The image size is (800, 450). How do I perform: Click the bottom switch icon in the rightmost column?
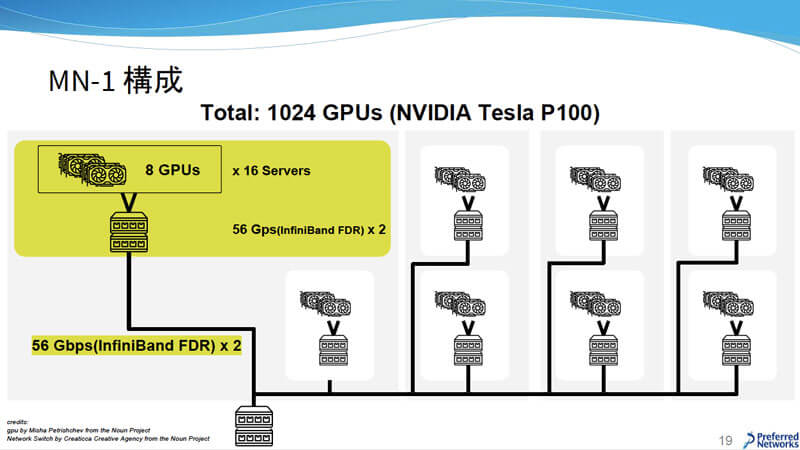click(736, 351)
